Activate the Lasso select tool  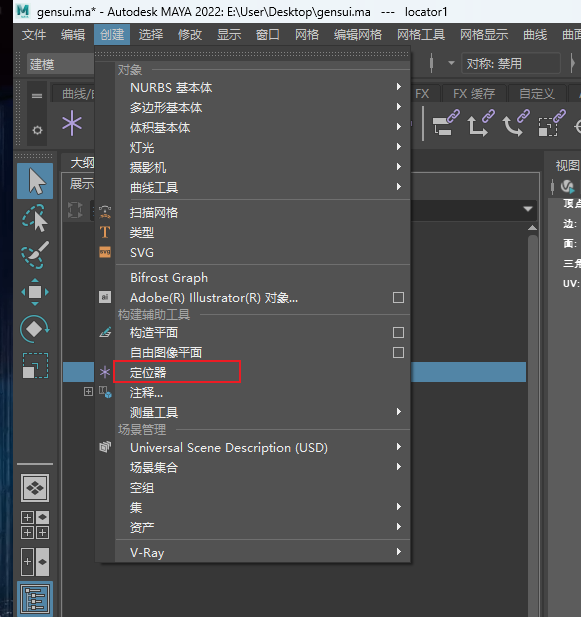tap(35, 218)
